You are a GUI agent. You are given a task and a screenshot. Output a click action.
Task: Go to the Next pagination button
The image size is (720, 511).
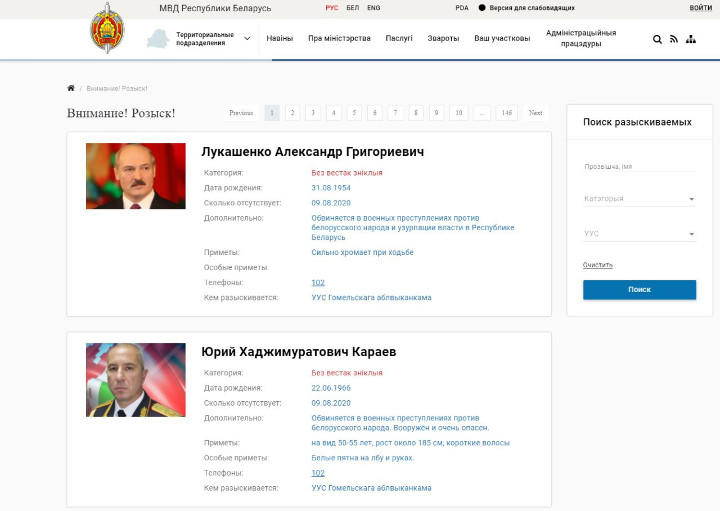pos(535,113)
